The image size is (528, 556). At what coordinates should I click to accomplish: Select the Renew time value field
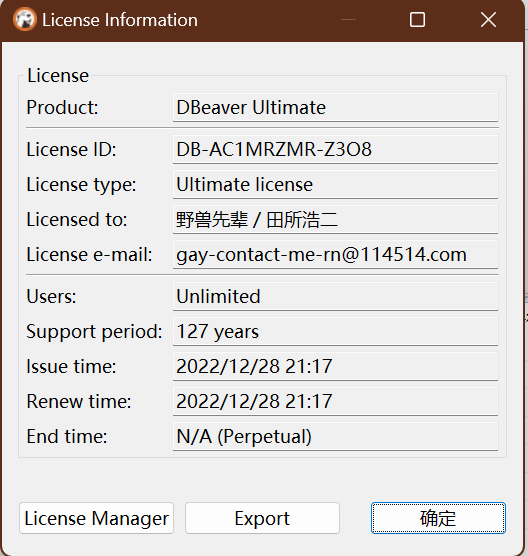click(335, 401)
